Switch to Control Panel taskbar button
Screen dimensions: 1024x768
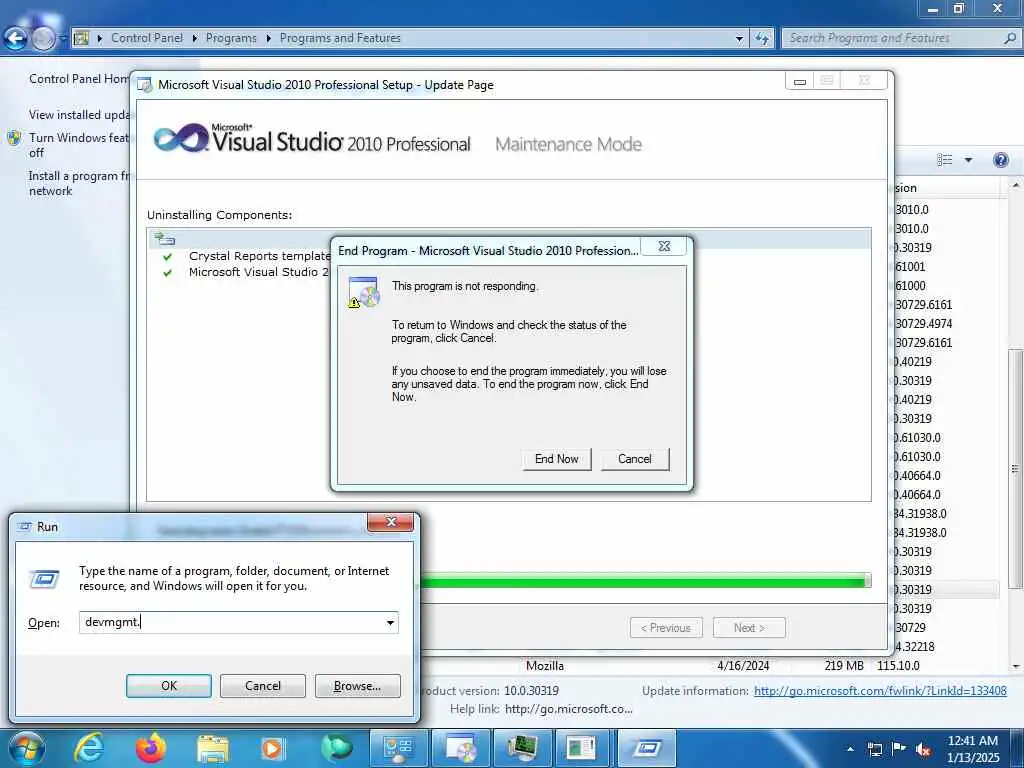tap(398, 748)
